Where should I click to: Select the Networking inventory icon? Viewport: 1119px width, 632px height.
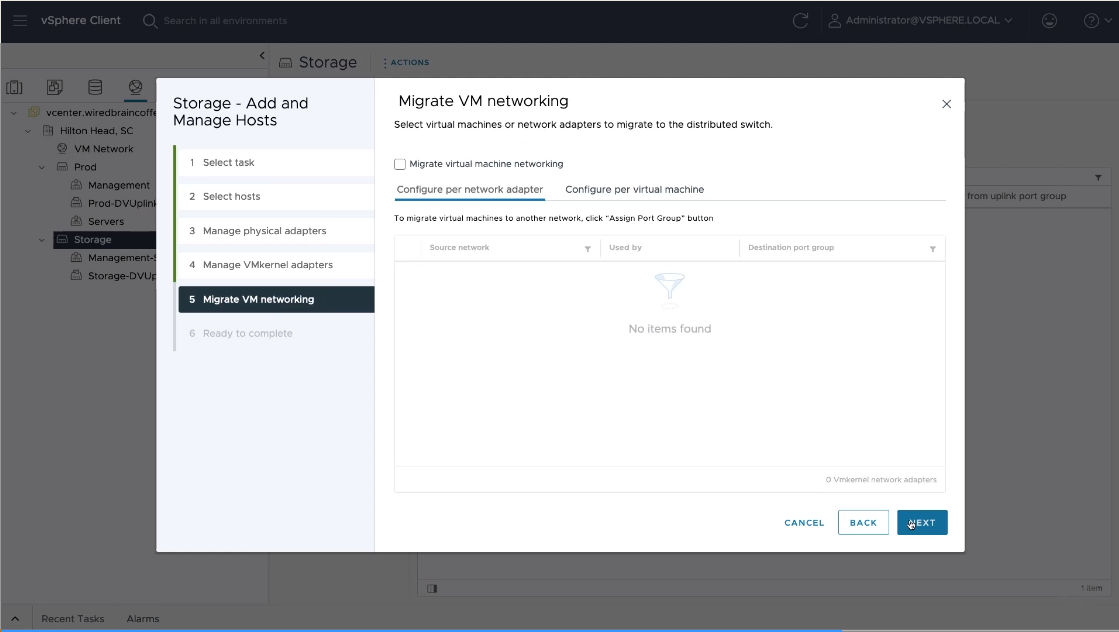coord(135,87)
